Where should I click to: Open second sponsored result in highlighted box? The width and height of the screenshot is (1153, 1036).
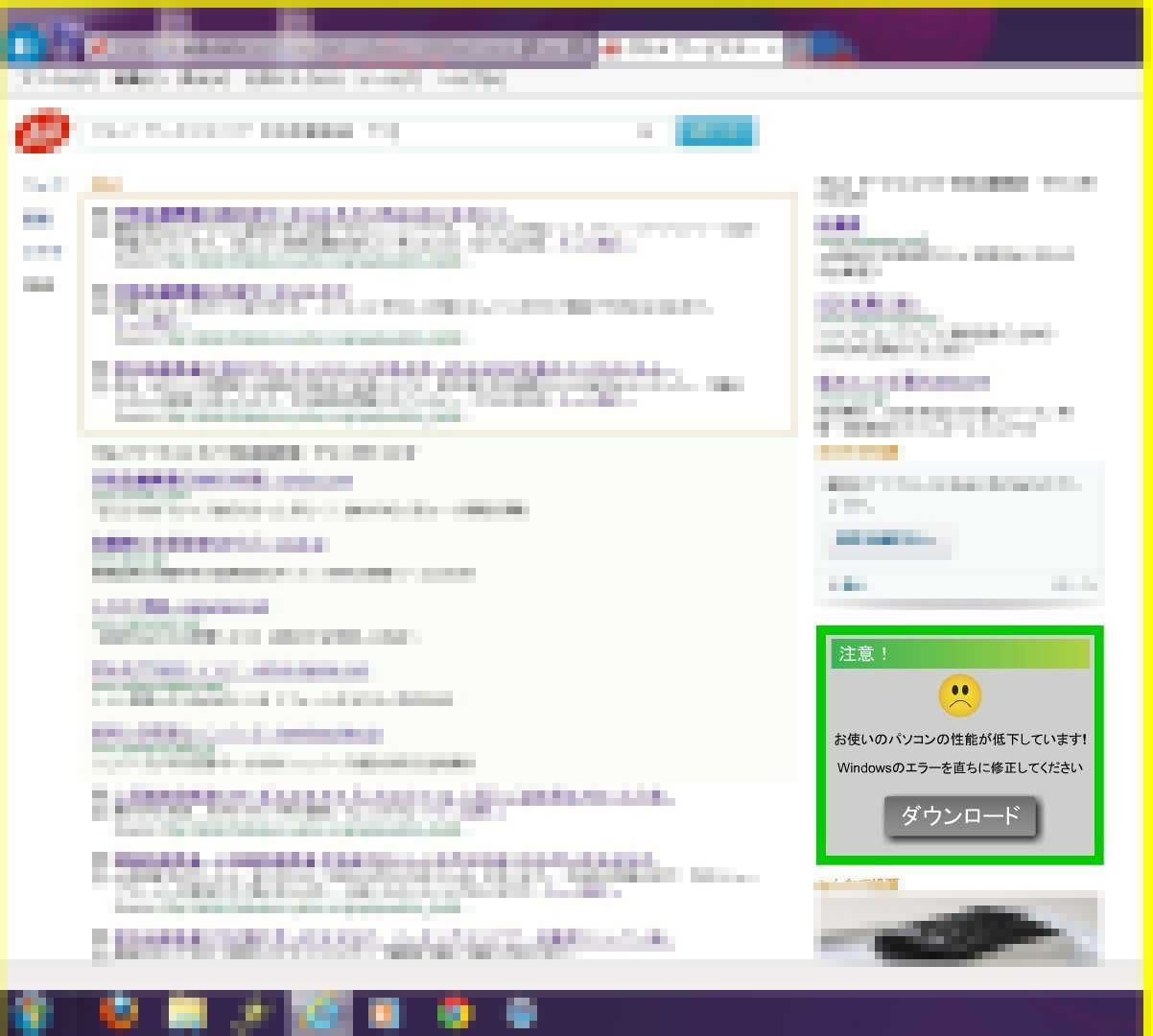[x=232, y=291]
